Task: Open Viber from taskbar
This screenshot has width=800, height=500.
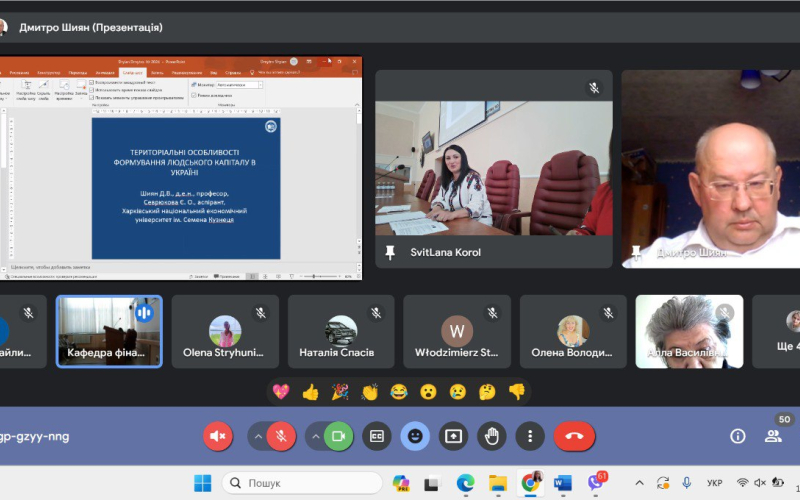Action: 595,483
